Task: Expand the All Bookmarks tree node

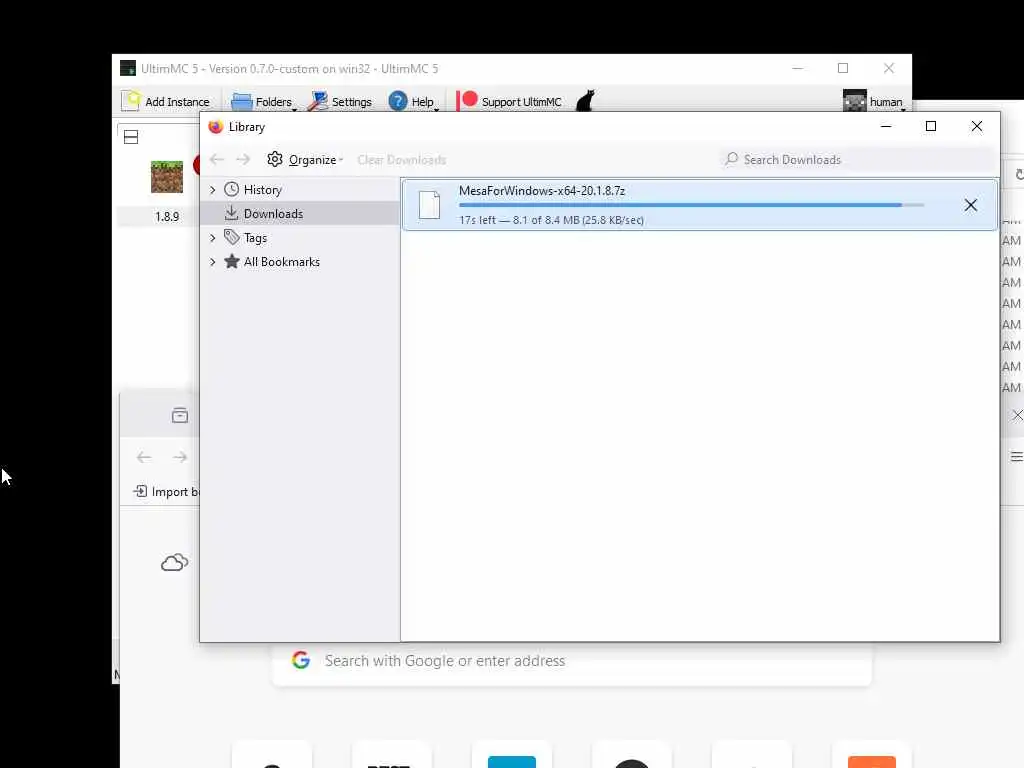Action: click(213, 262)
